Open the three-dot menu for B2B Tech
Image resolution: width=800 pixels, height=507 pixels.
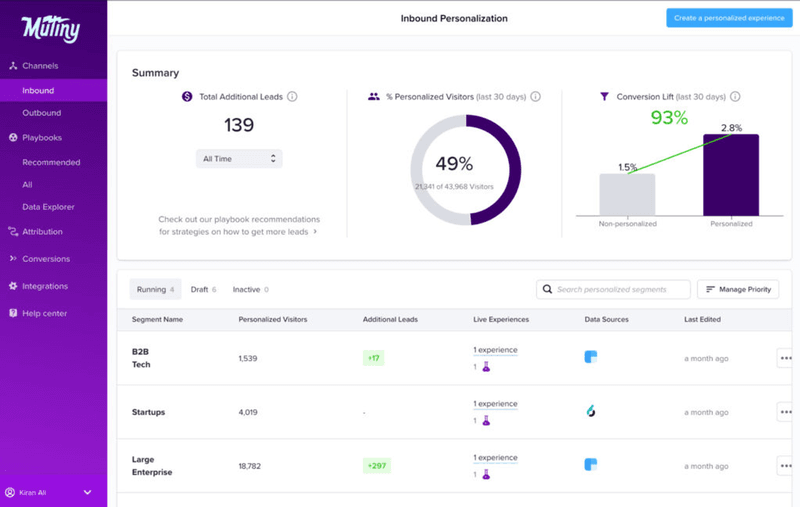point(786,358)
